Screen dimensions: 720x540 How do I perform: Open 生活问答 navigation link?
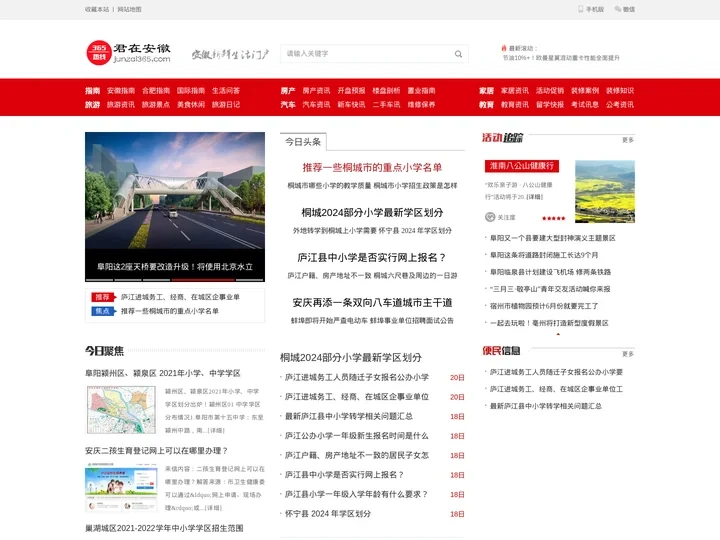(x=225, y=91)
